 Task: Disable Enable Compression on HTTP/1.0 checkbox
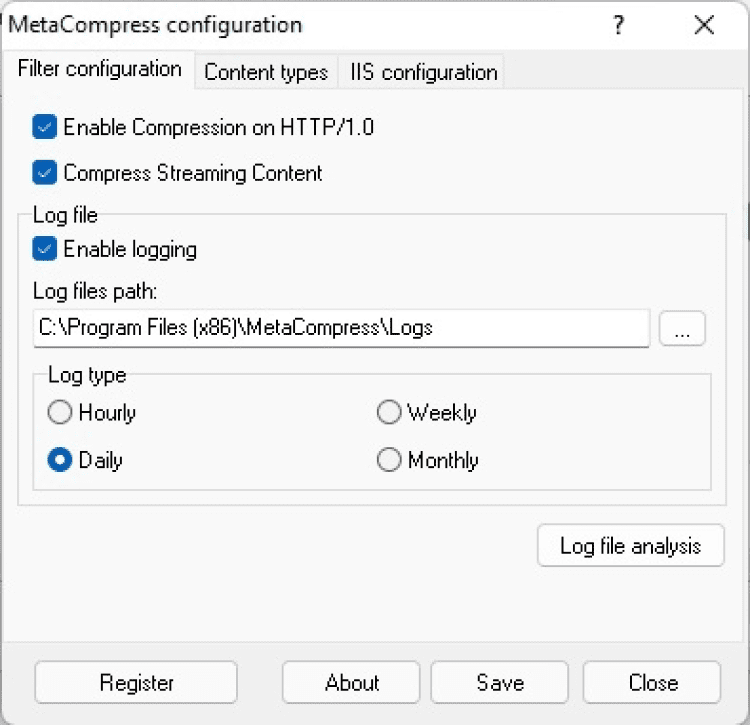pyautogui.click(x=45, y=127)
